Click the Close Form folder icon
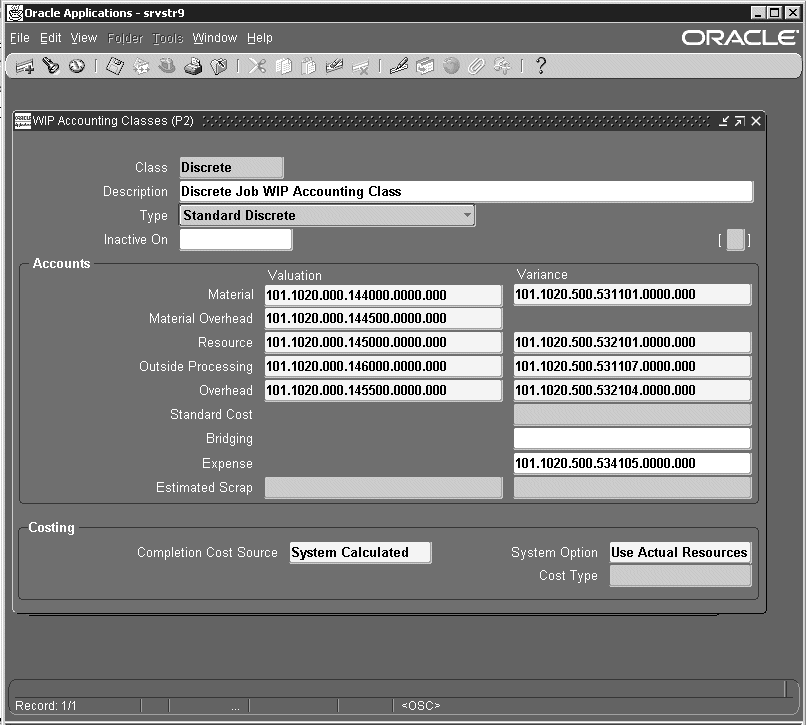 tap(219, 66)
